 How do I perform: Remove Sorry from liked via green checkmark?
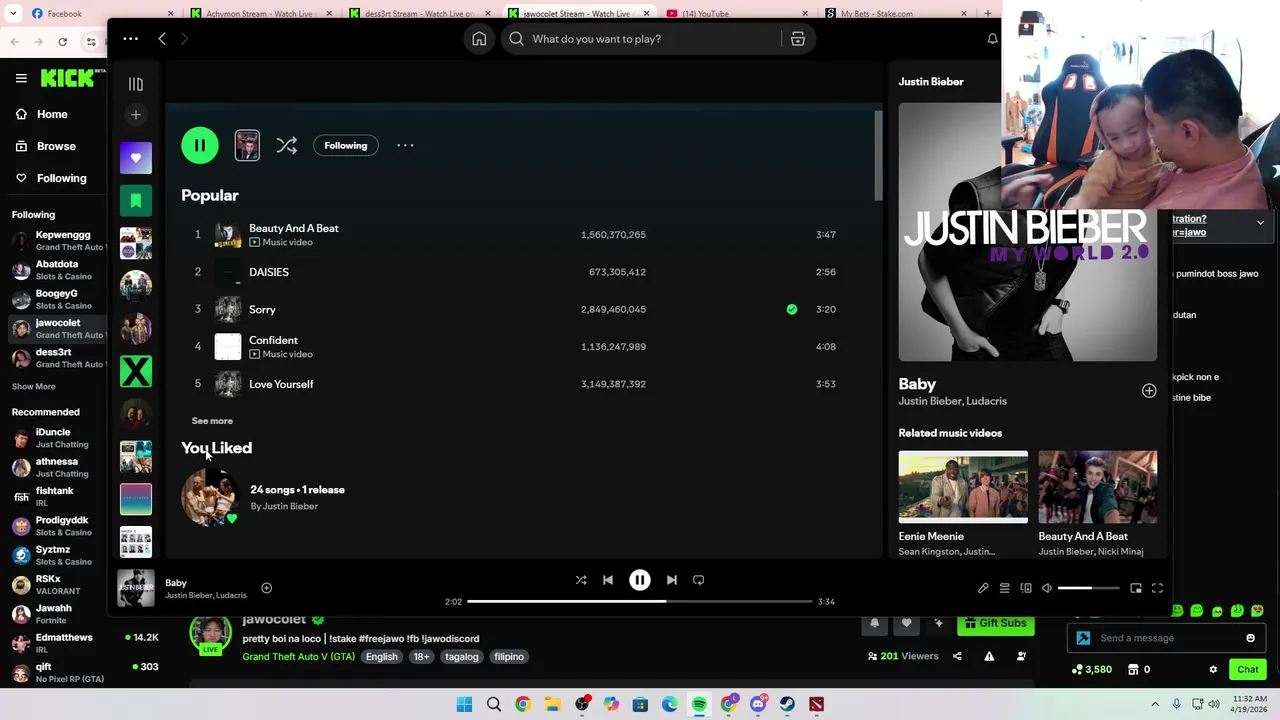[x=792, y=309]
